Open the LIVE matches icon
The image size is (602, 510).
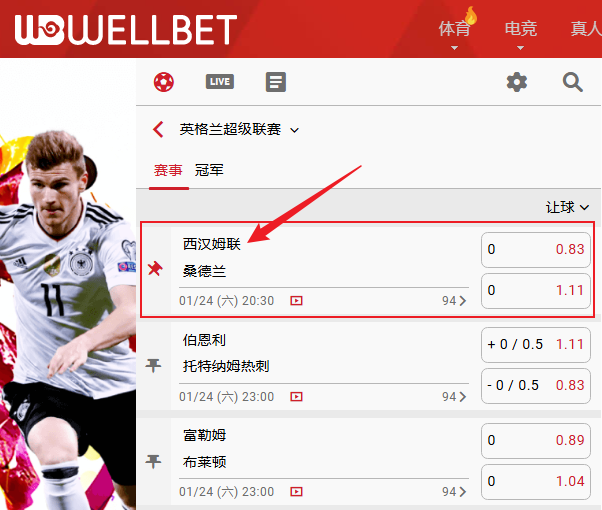coord(220,82)
